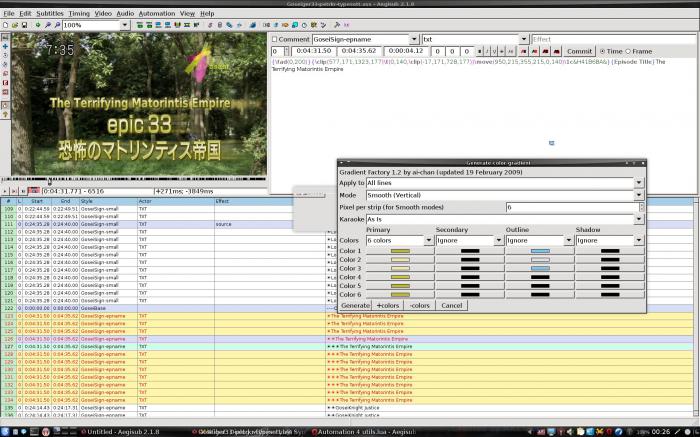Select the Frame radio button
Screen dimensions: 700x437
[628, 51]
